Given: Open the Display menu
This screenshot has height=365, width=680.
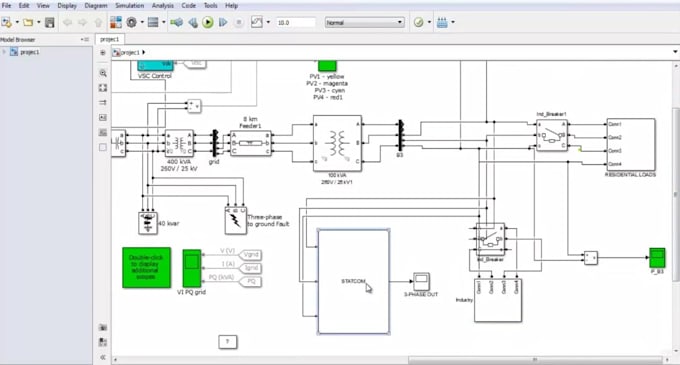Looking at the screenshot, I should [67, 6].
